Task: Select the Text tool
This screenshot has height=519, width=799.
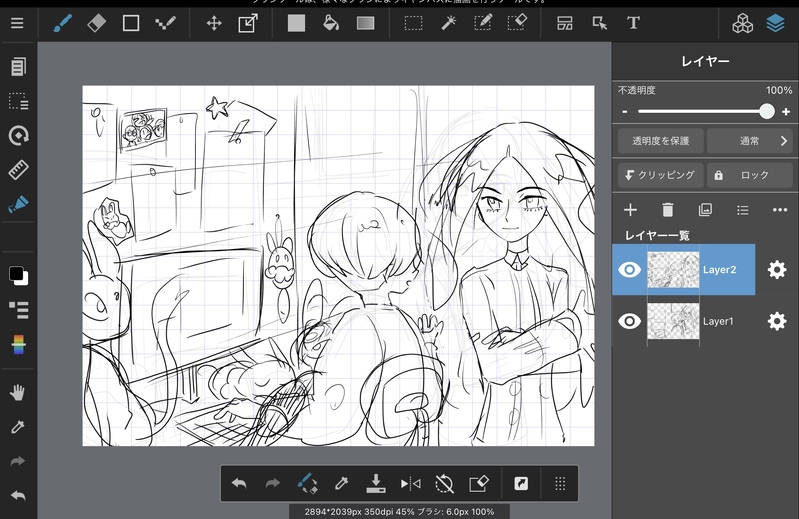Action: (633, 23)
